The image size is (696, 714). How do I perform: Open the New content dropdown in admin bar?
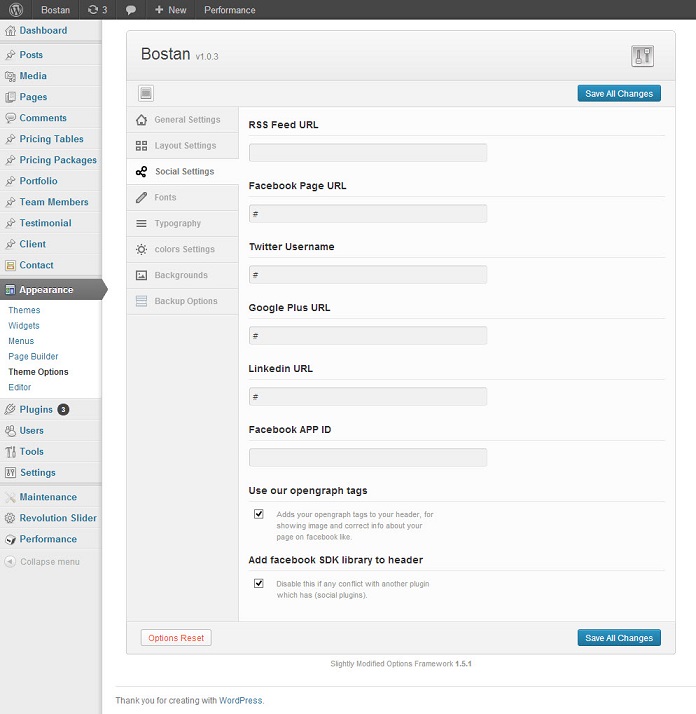tap(170, 10)
